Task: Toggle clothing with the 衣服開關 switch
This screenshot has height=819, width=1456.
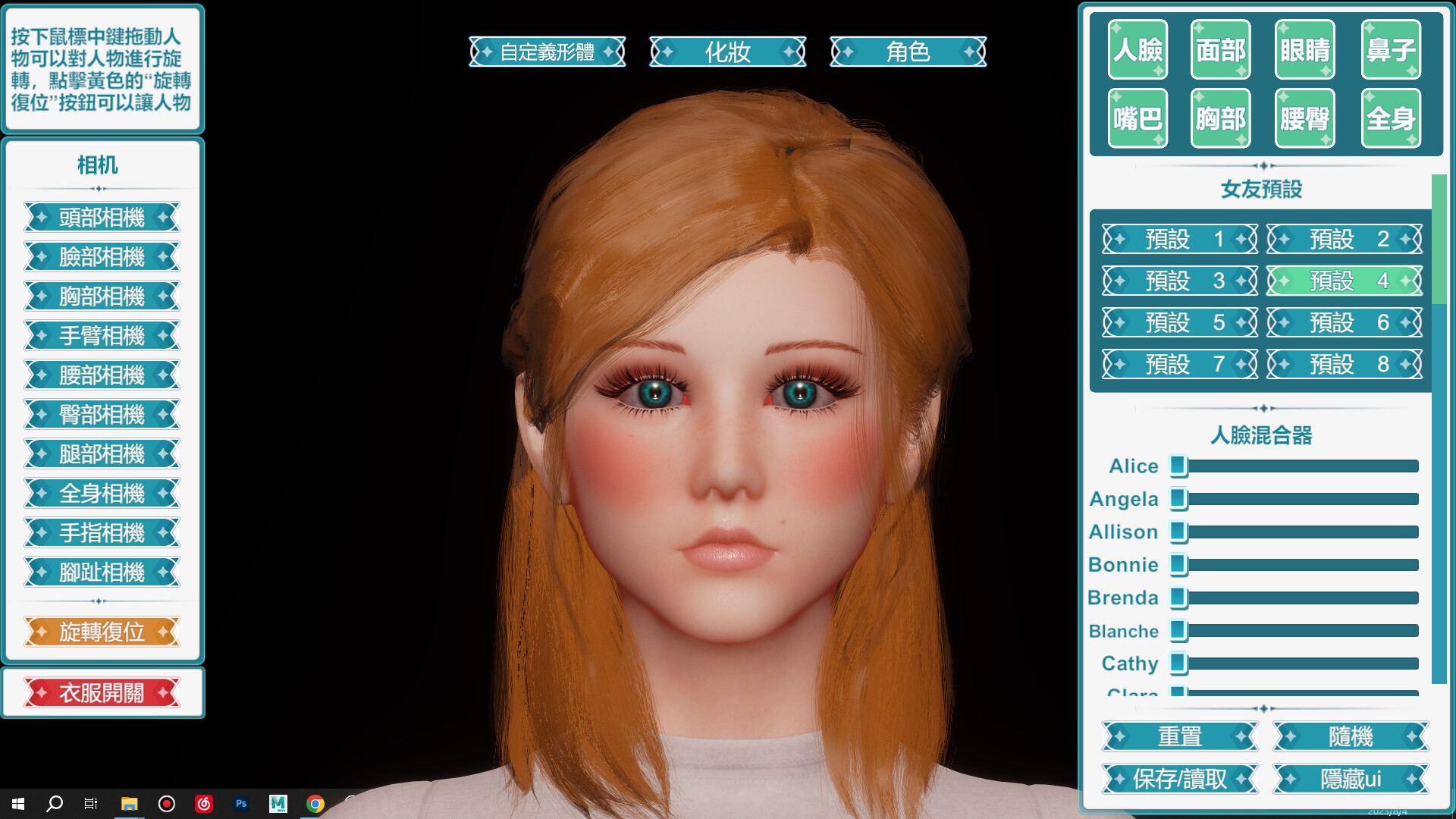Action: (102, 692)
